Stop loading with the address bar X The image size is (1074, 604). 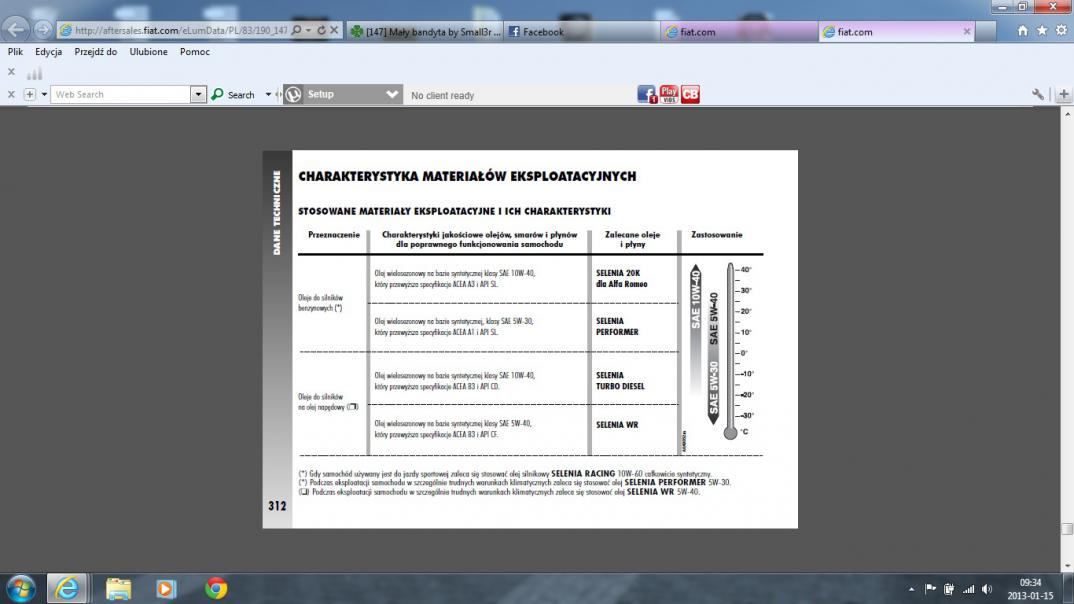[x=334, y=31]
